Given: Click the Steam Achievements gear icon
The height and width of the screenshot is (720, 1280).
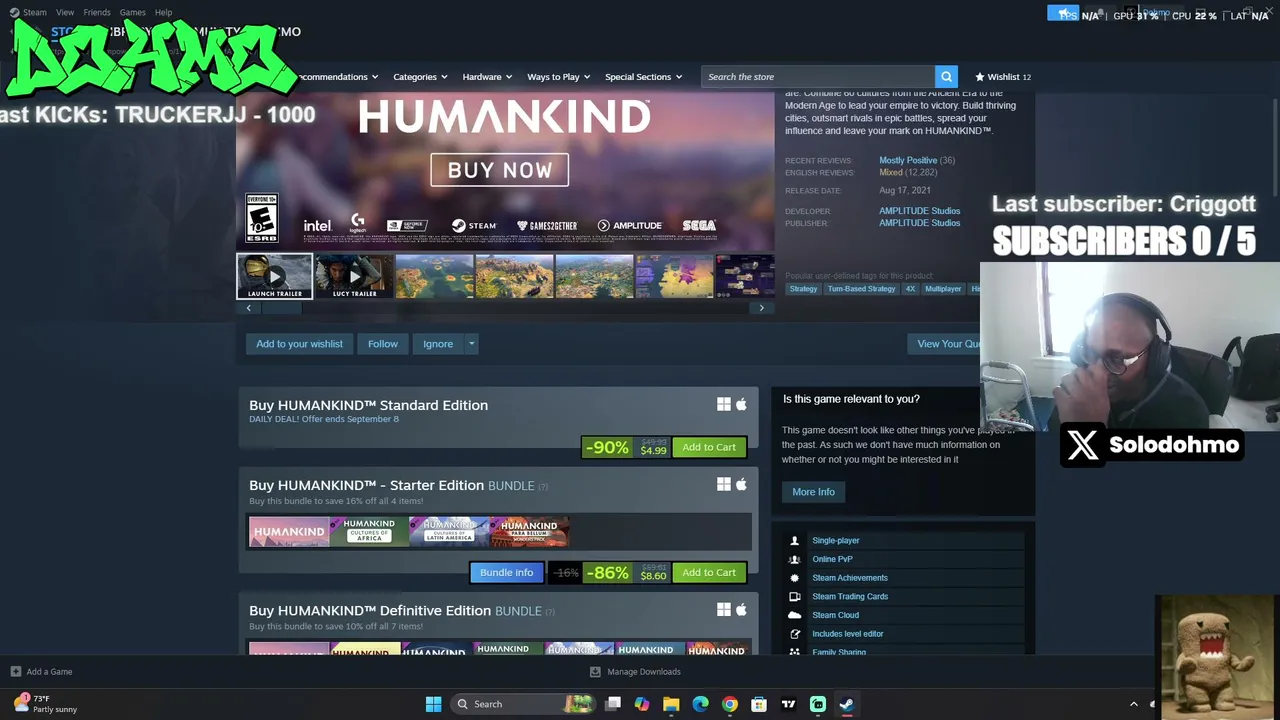Looking at the screenshot, I should (795, 578).
